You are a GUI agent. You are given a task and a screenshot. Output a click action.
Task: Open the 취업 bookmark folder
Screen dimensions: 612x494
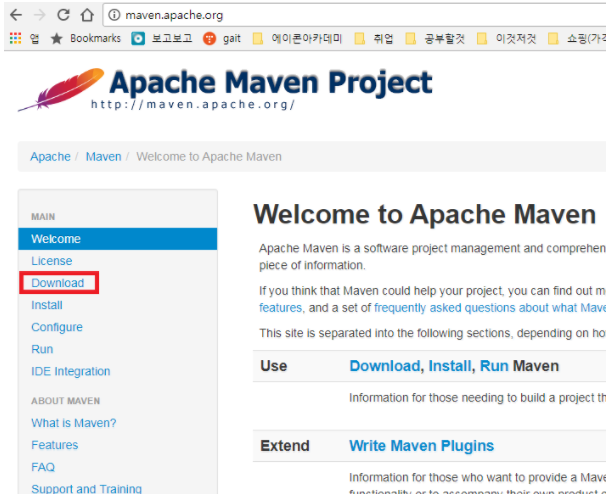pyautogui.click(x=374, y=38)
